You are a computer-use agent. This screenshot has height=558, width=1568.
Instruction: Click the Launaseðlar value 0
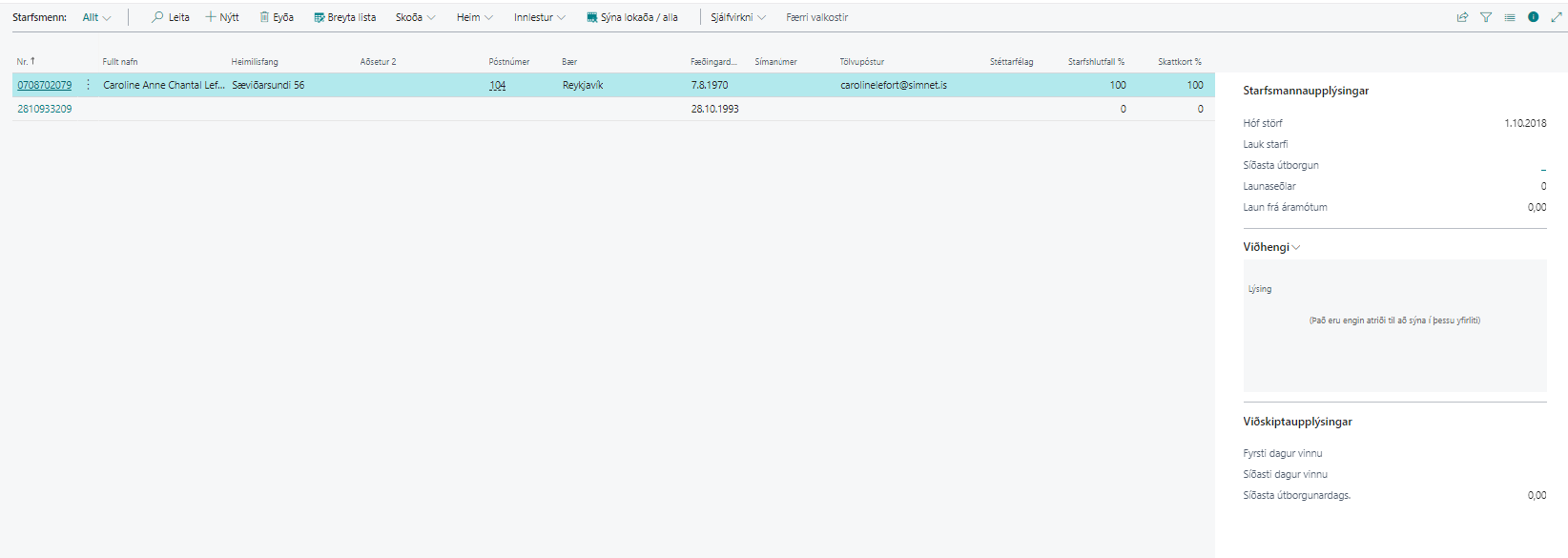[1543, 186]
